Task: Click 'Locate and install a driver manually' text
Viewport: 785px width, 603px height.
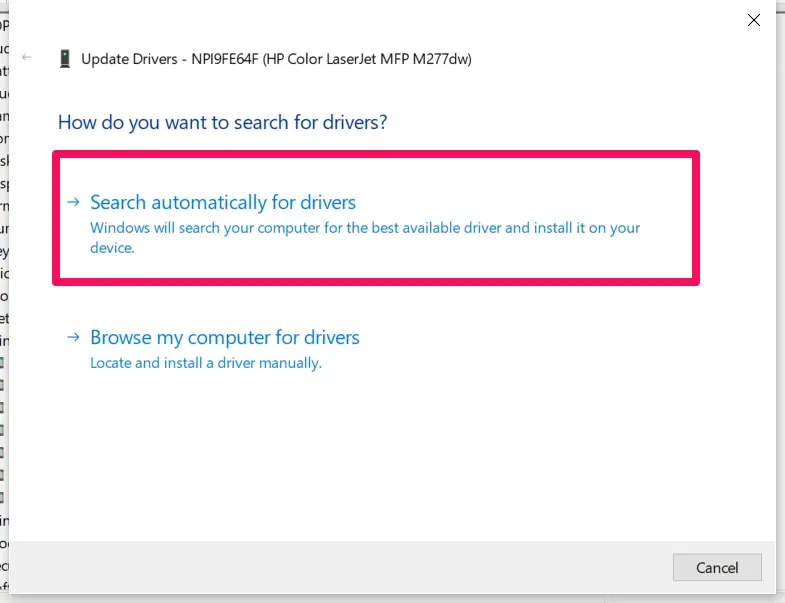Action: pos(206,363)
